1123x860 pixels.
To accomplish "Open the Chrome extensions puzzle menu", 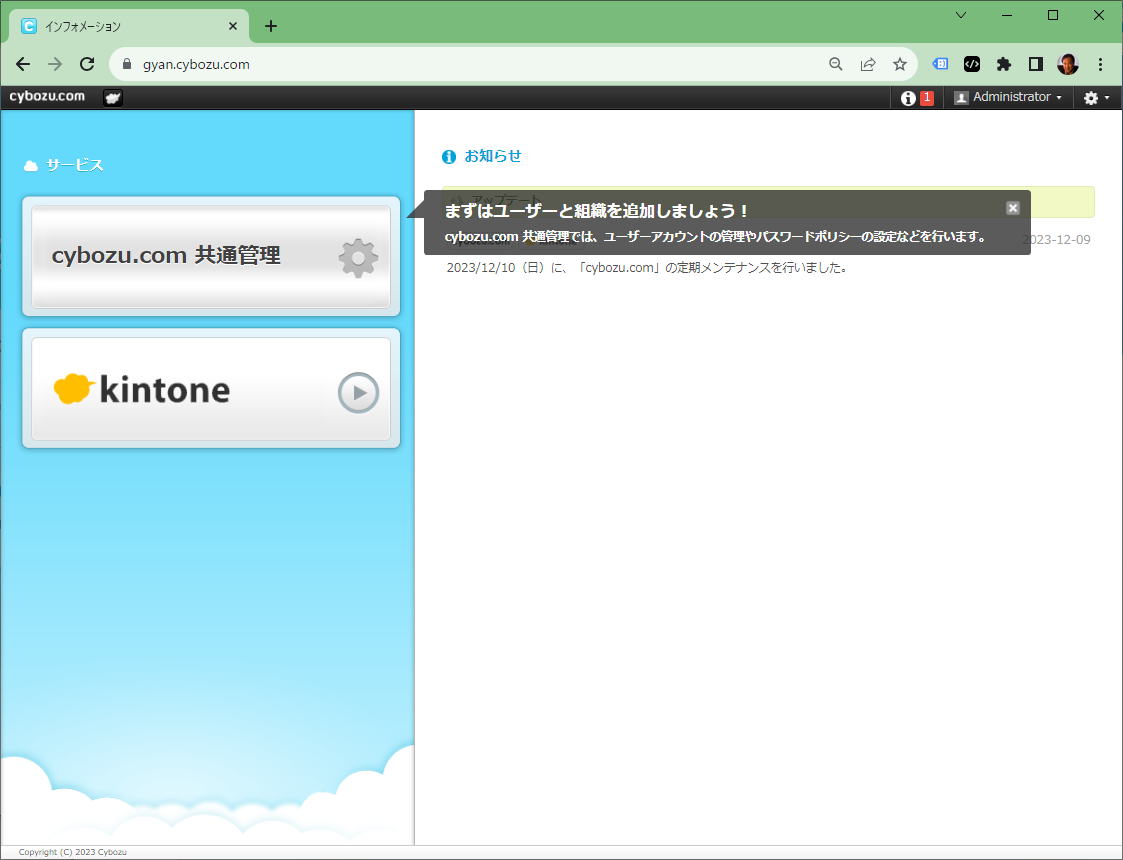I will (x=1003, y=64).
